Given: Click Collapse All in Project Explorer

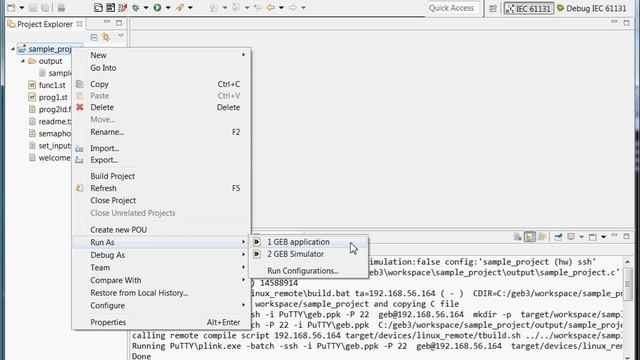Looking at the screenshot, I should tap(94, 37).
